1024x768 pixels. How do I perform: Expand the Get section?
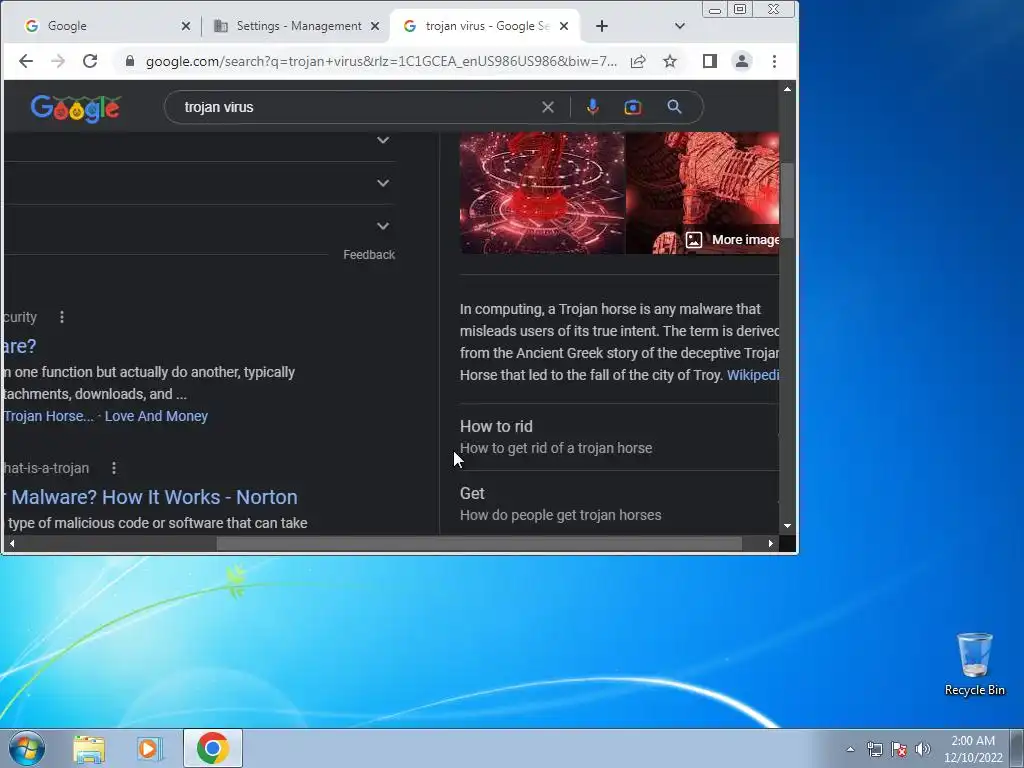click(619, 504)
